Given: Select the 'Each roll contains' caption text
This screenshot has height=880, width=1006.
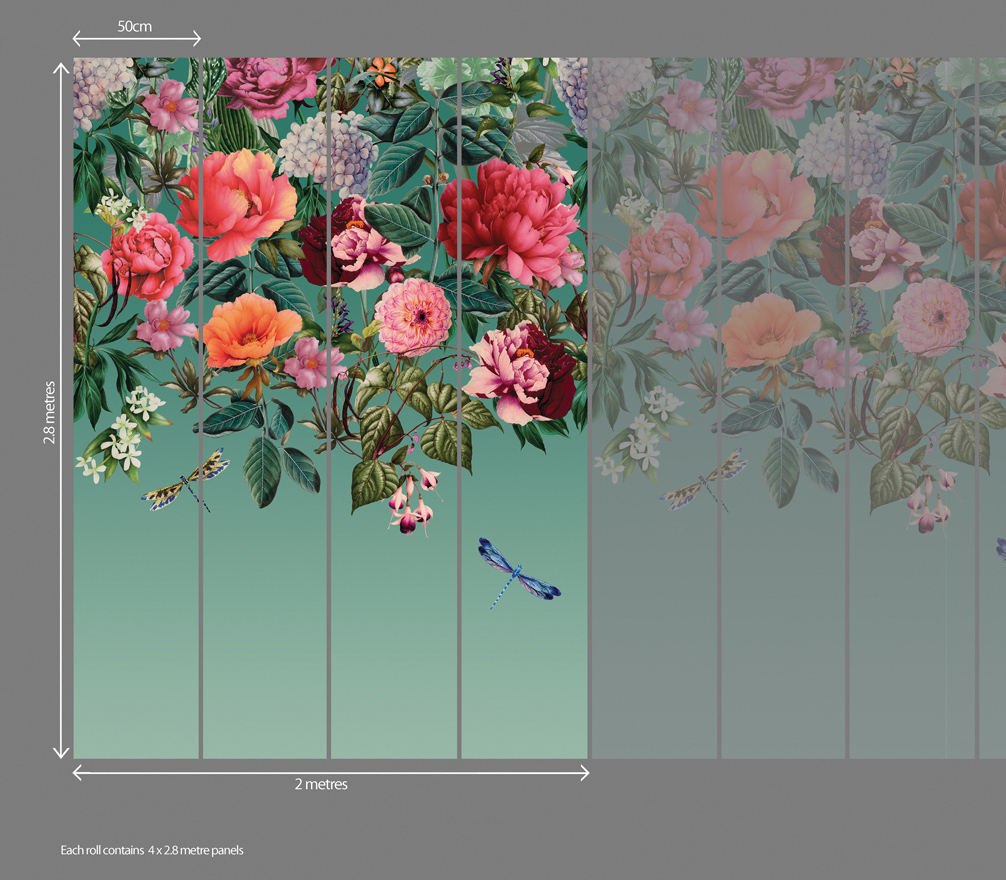Looking at the screenshot, I should [152, 851].
